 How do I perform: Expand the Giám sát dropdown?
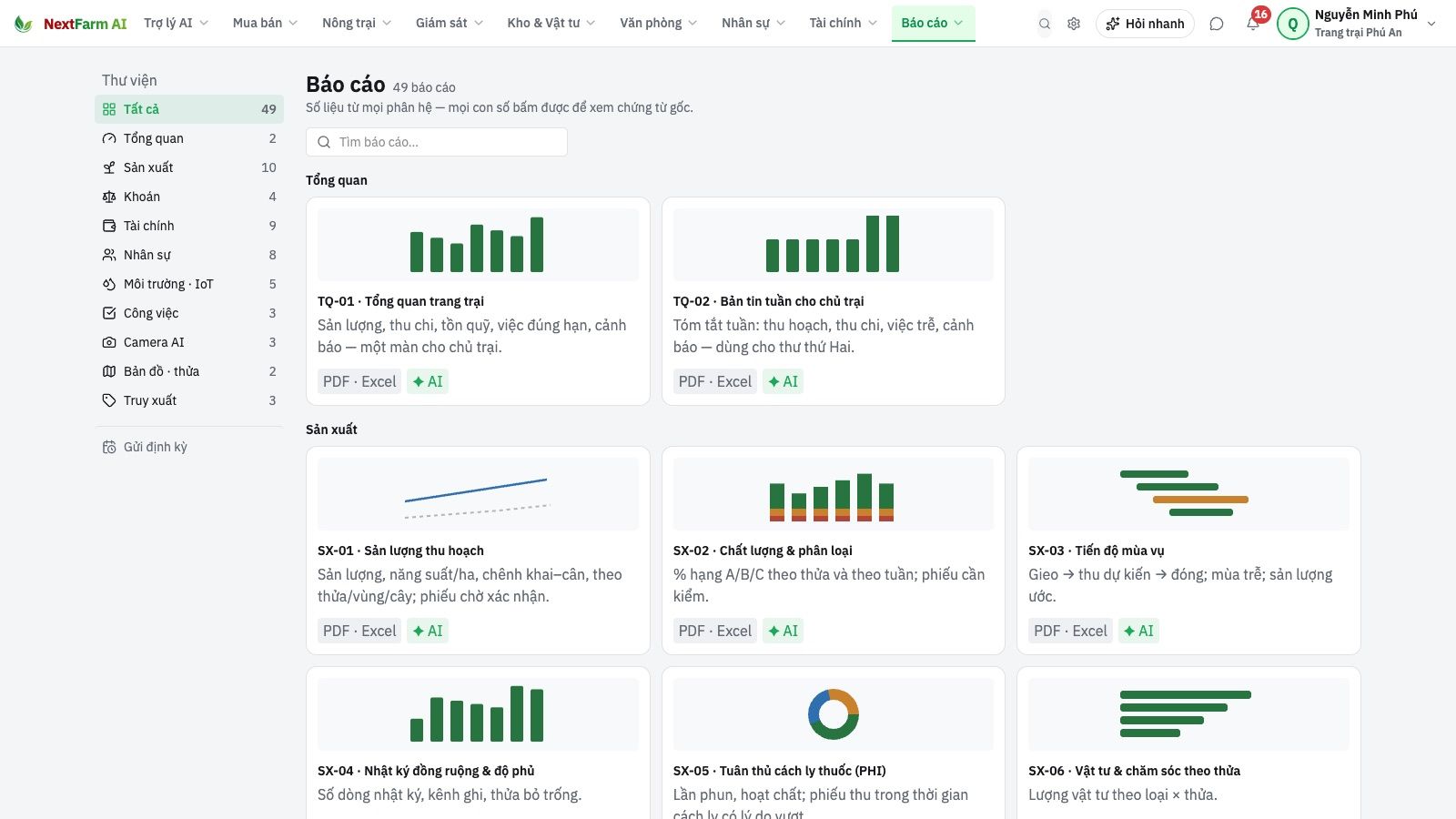pos(450,23)
